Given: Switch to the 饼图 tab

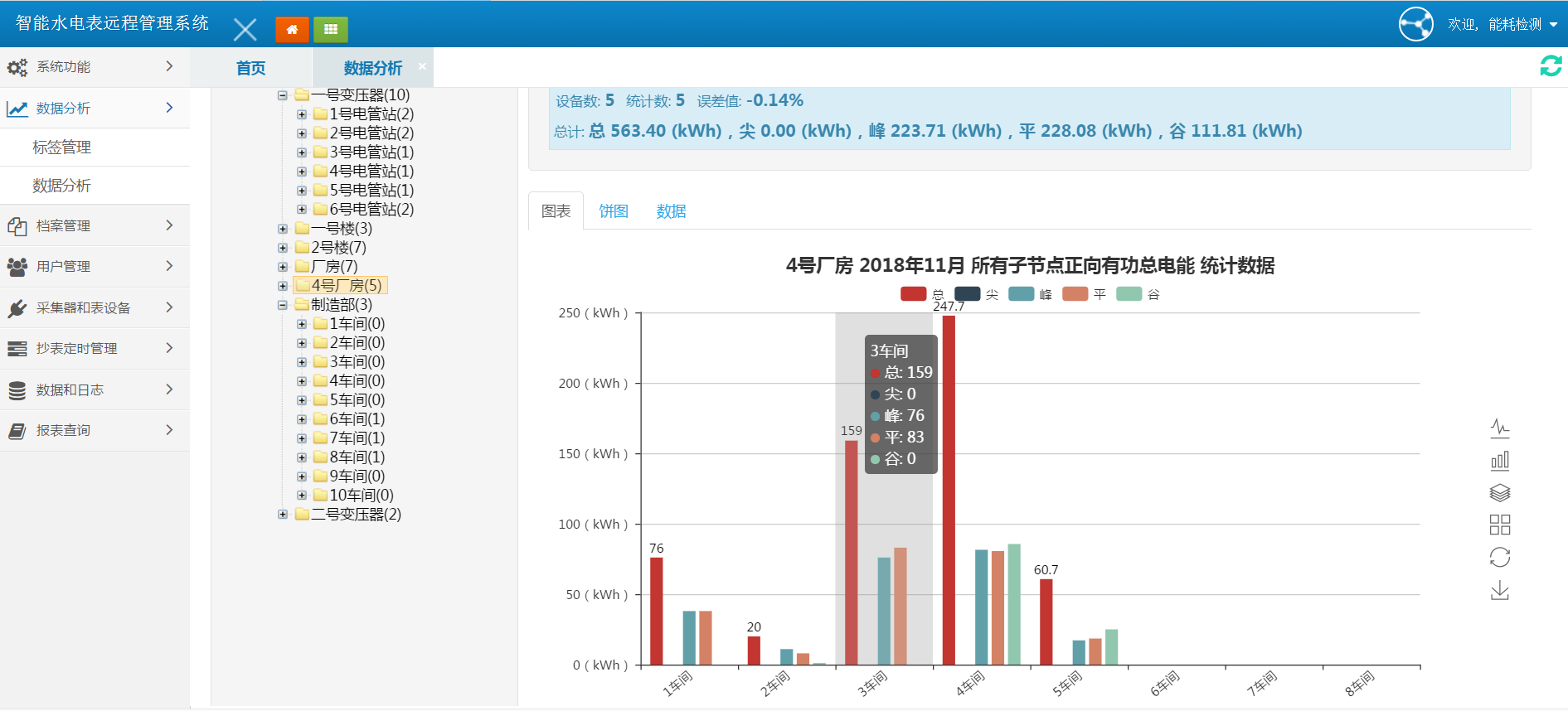Looking at the screenshot, I should point(614,211).
